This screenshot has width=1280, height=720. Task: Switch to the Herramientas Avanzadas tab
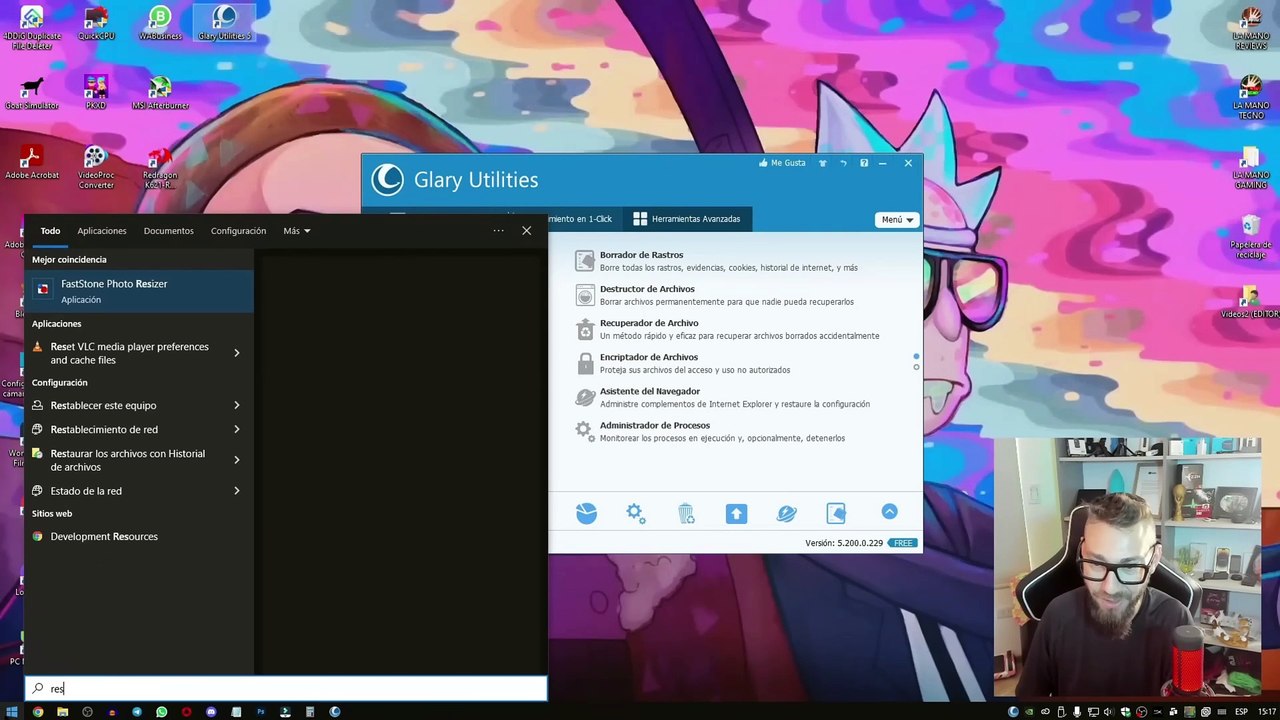click(686, 219)
